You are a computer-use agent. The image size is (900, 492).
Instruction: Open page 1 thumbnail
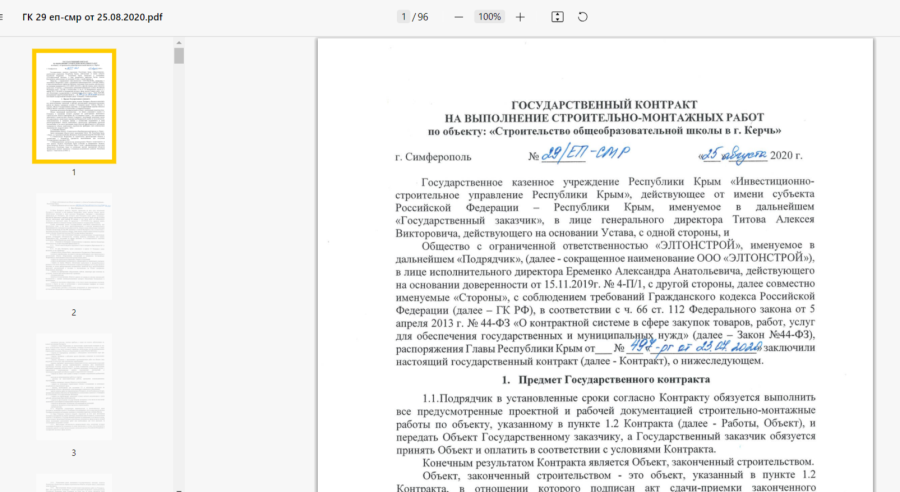[74, 106]
